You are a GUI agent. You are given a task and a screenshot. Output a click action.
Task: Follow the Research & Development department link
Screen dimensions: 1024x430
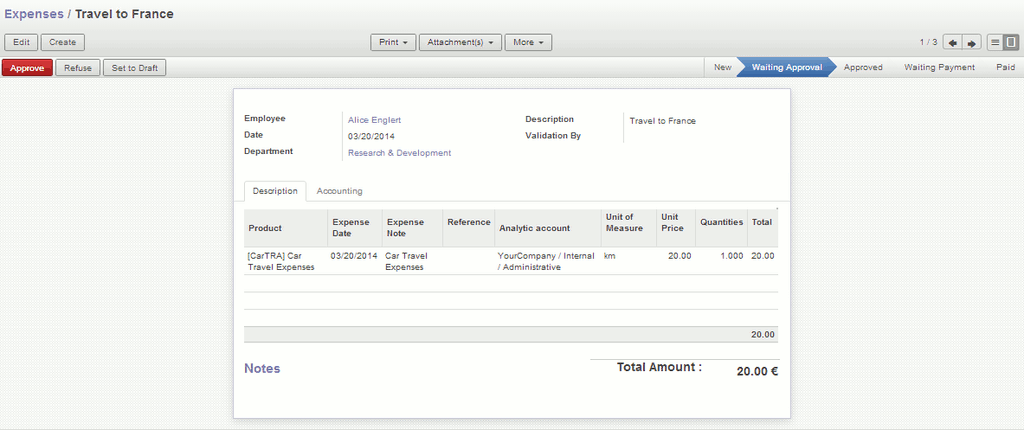click(399, 153)
